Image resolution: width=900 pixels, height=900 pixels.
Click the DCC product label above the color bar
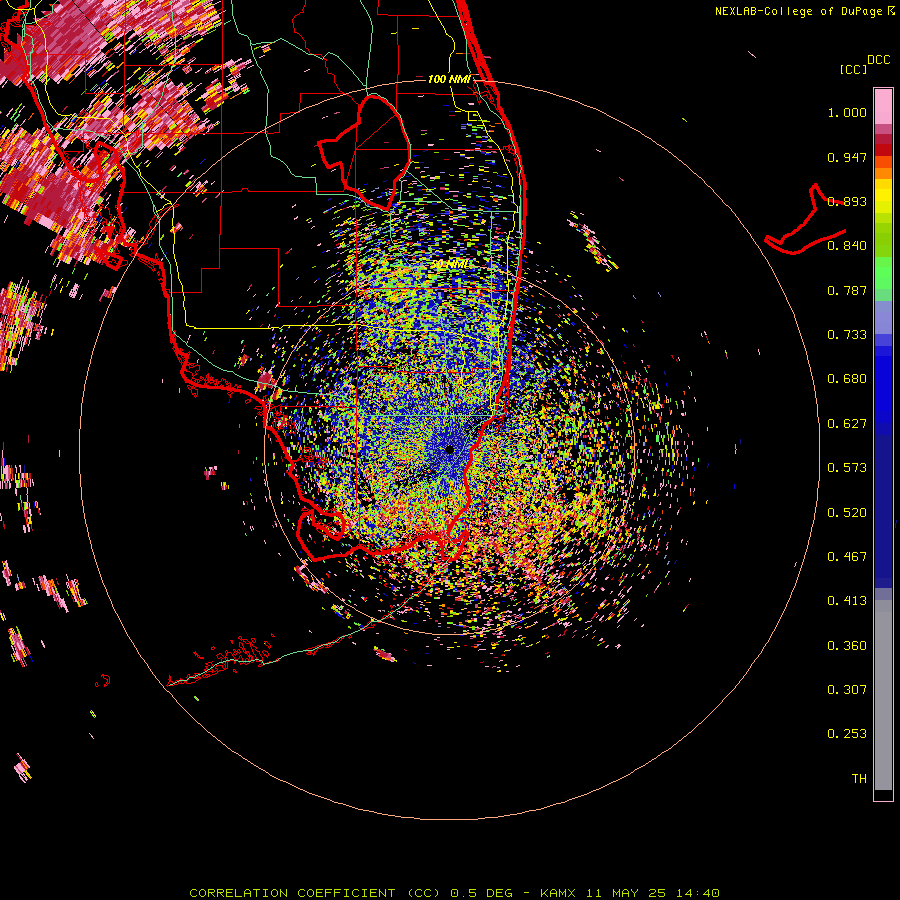879,60
